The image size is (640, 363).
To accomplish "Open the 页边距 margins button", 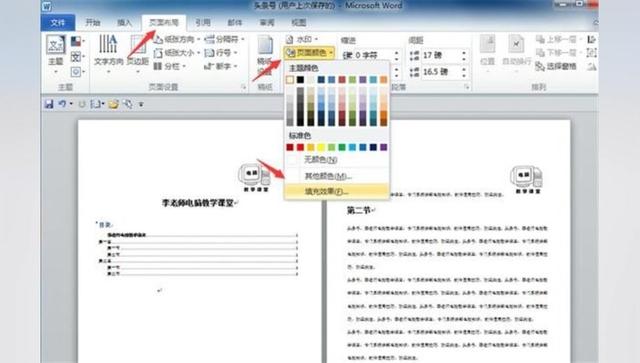I will coord(138,55).
